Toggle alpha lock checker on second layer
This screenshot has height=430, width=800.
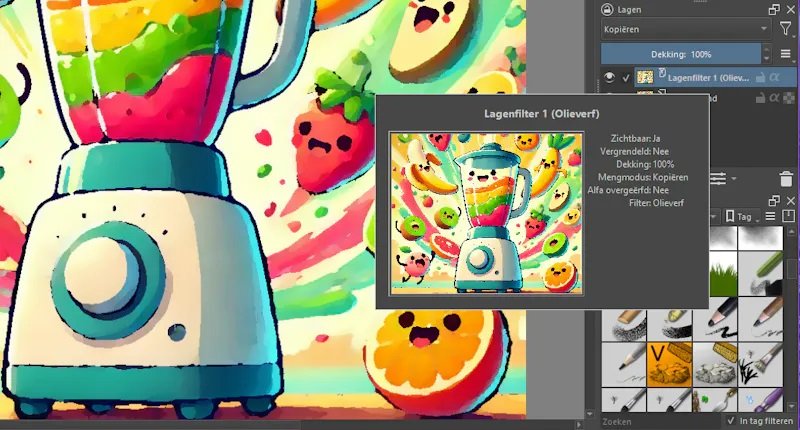tap(789, 97)
